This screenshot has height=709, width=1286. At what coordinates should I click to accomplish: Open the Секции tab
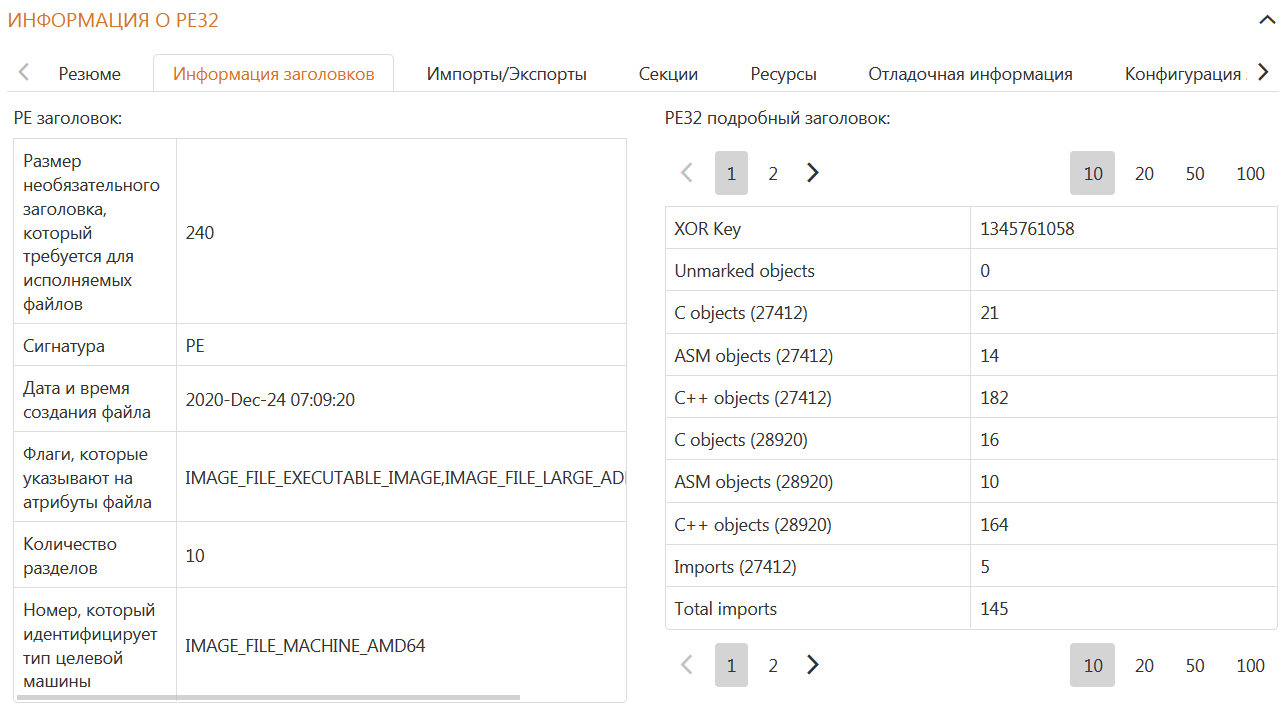(x=668, y=74)
